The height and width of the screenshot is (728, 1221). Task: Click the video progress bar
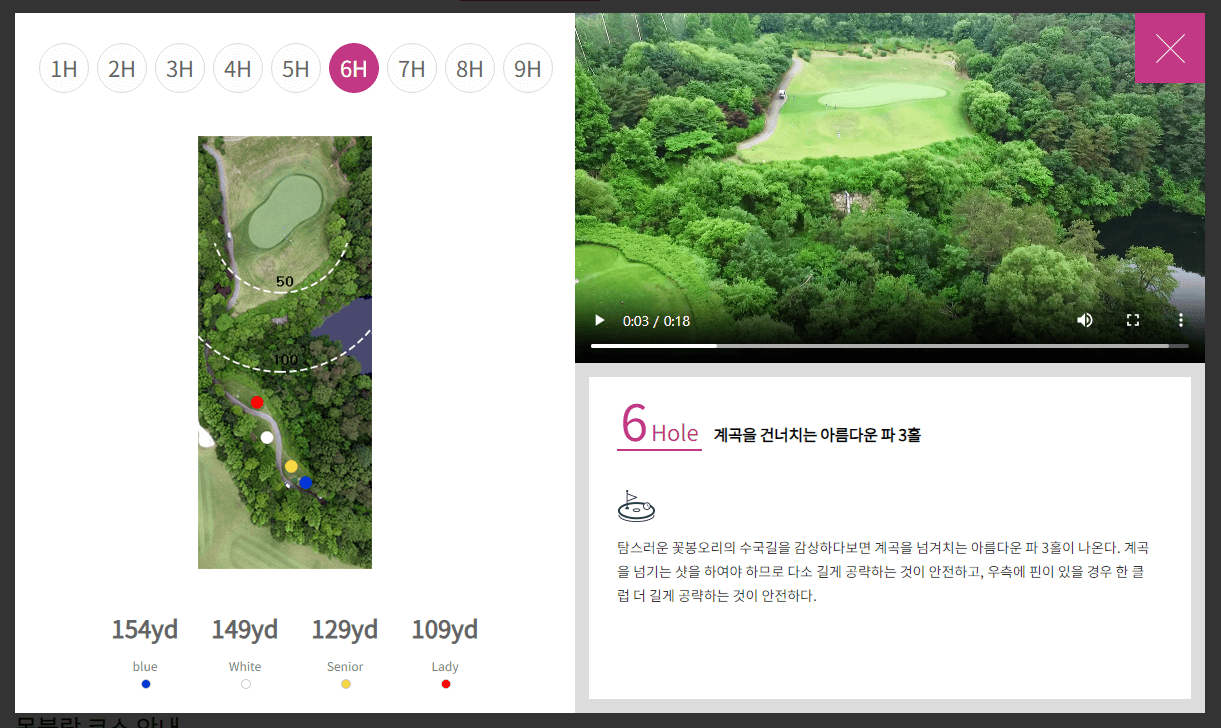point(890,346)
